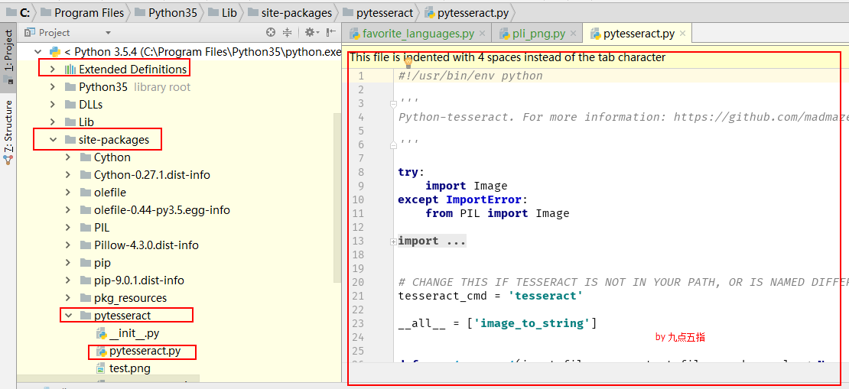Toggle the 1: Project side tool window
The width and height of the screenshot is (849, 389).
(x=8, y=52)
